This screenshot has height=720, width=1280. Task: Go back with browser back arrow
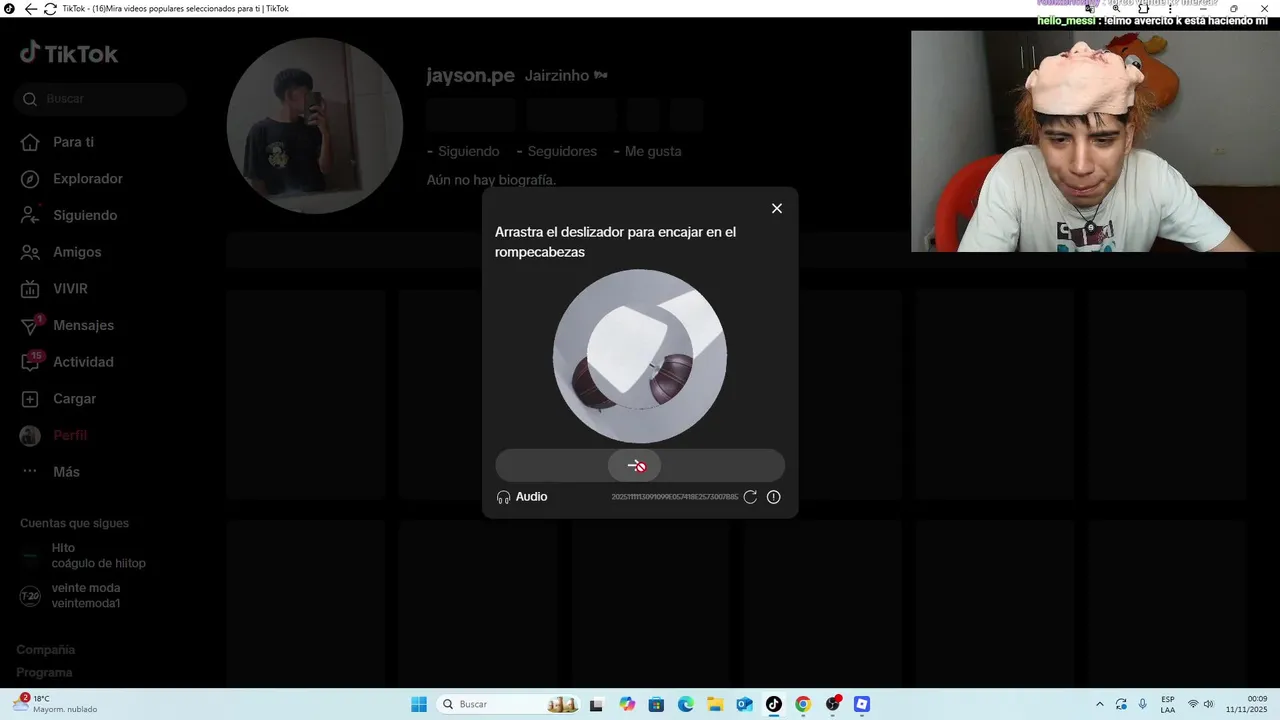coord(30,9)
